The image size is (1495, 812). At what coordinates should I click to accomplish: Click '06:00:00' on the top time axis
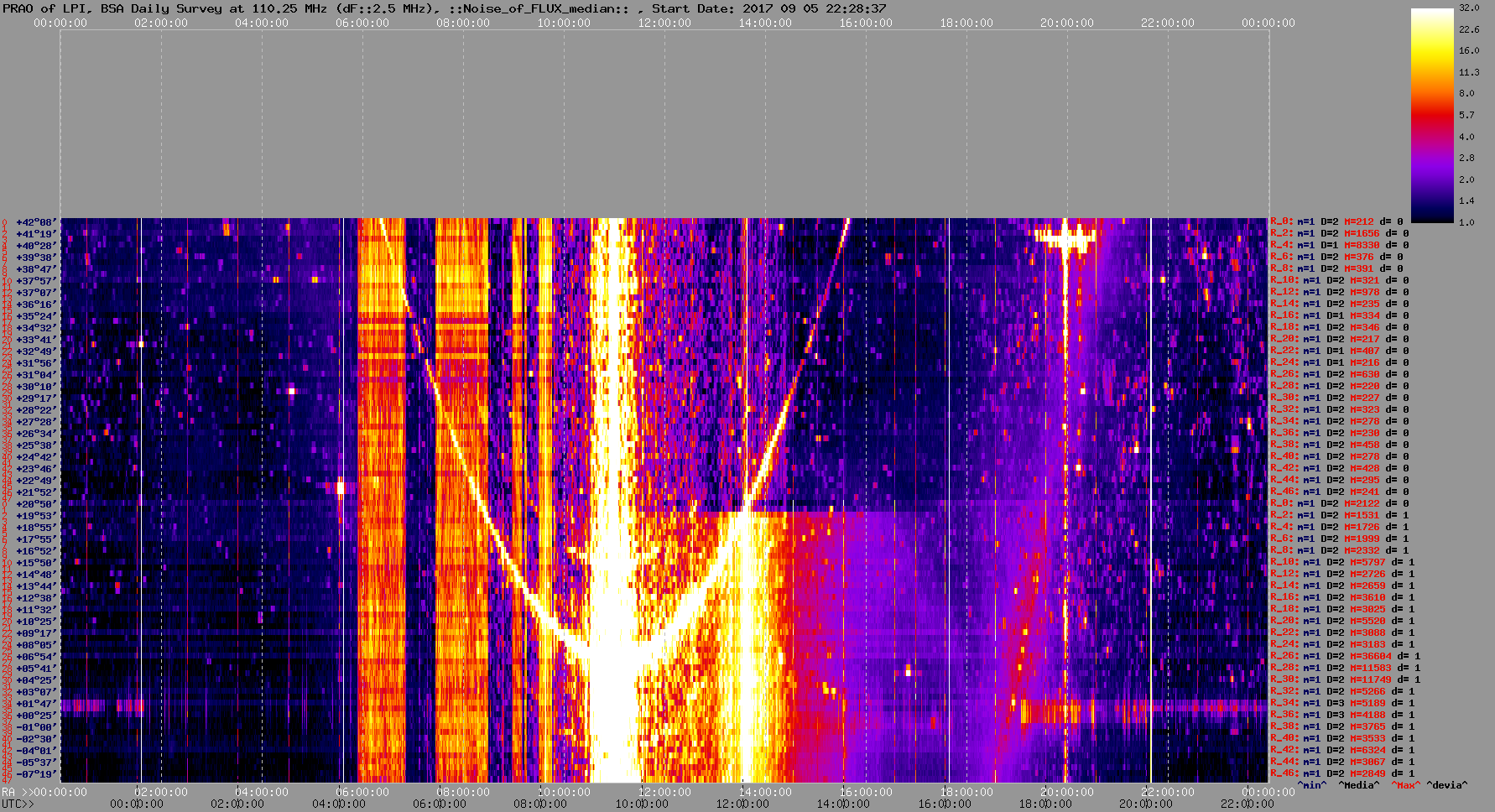pos(362,23)
